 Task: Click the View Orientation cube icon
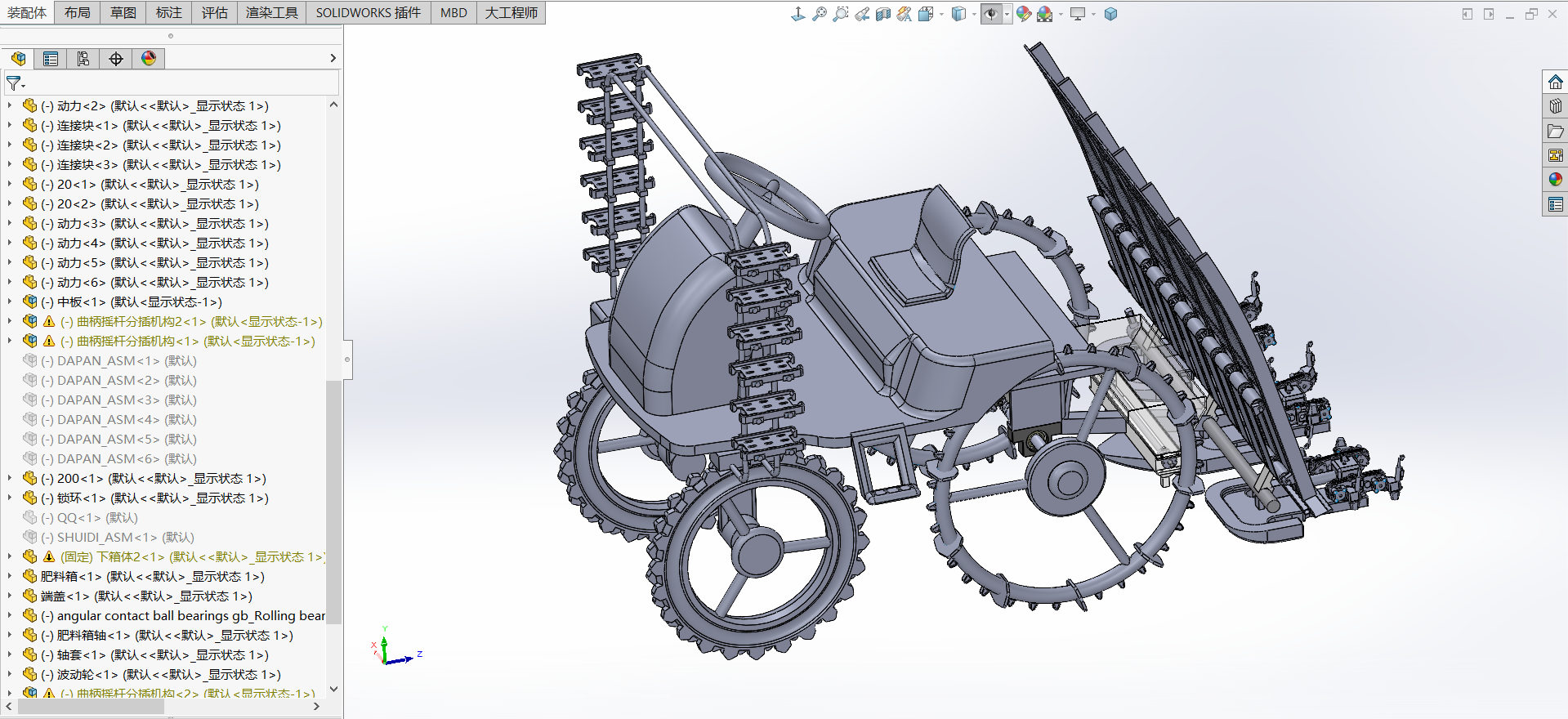[x=926, y=14]
